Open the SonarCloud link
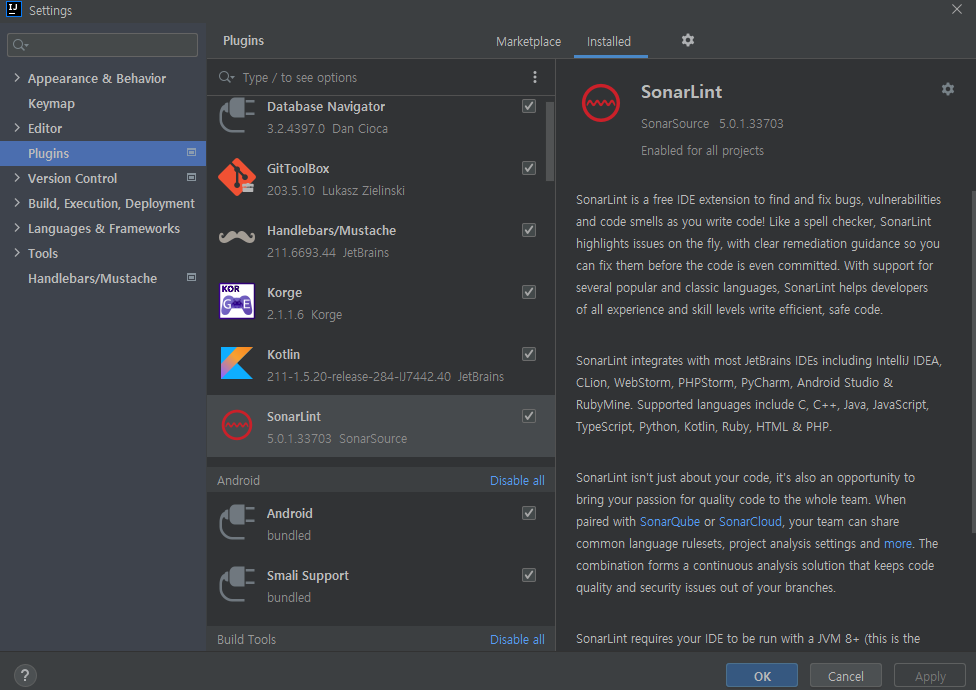 [x=750, y=521]
